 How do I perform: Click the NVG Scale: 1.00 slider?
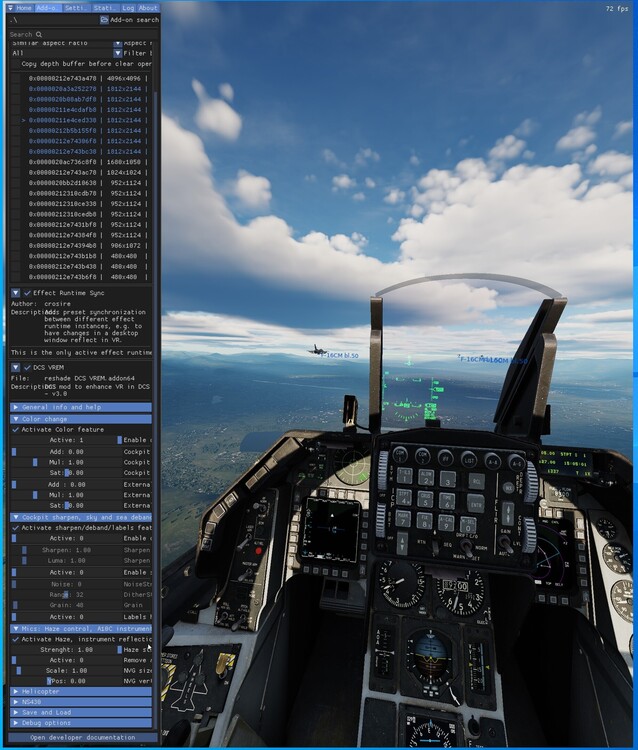click(x=66, y=671)
